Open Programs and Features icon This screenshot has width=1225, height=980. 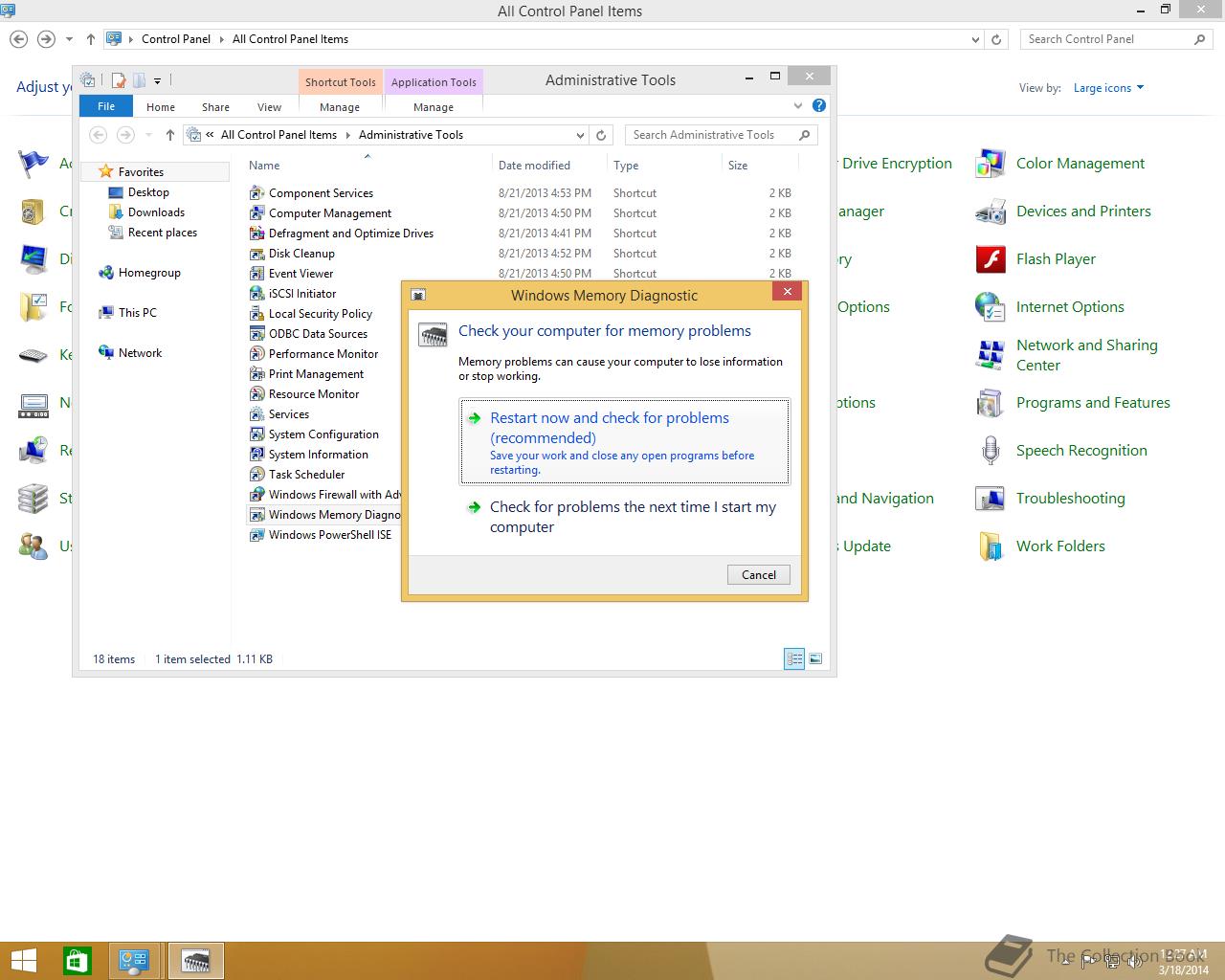(x=990, y=403)
